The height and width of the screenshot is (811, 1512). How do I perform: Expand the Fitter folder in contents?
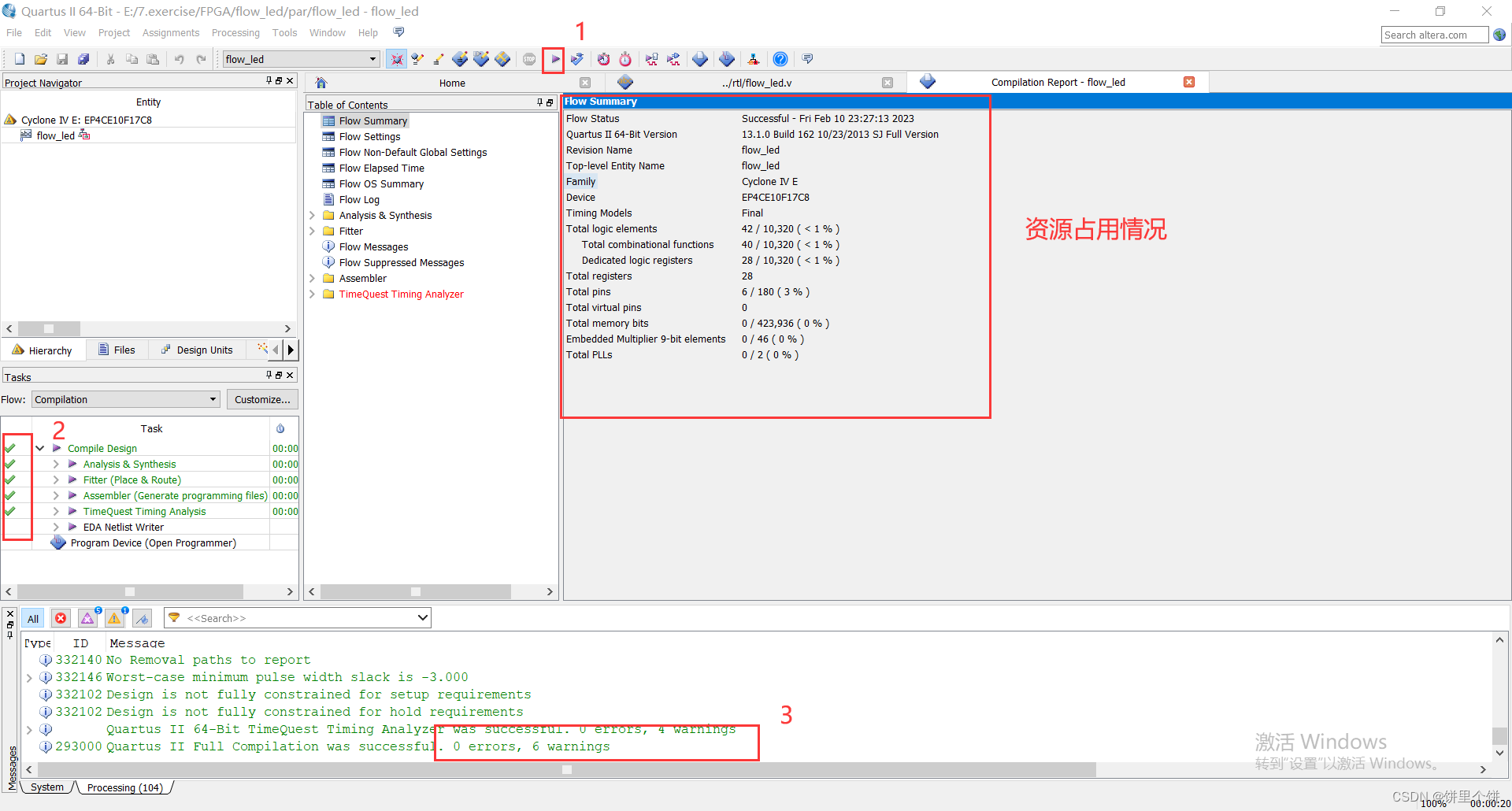[312, 231]
